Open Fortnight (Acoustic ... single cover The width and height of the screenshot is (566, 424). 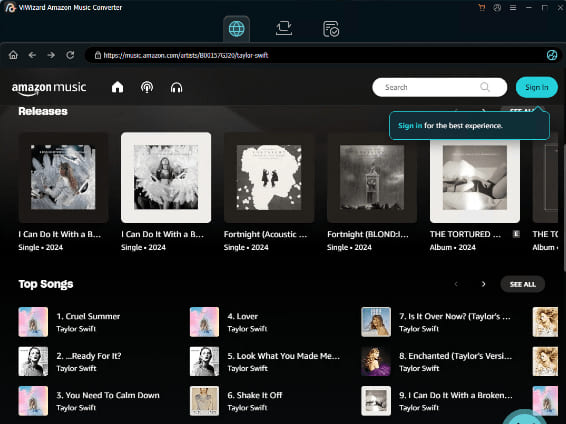(x=269, y=177)
